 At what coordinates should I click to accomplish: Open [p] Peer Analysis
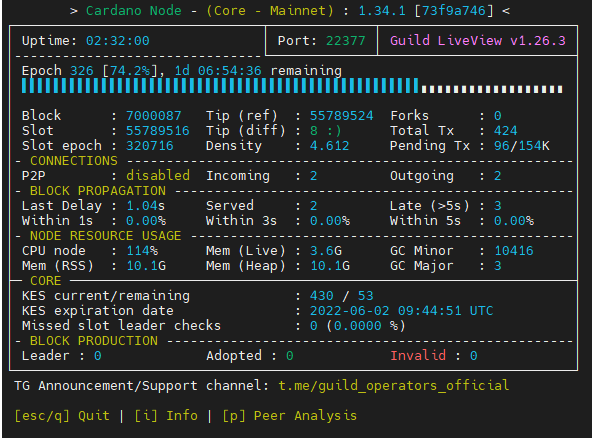click(290, 416)
